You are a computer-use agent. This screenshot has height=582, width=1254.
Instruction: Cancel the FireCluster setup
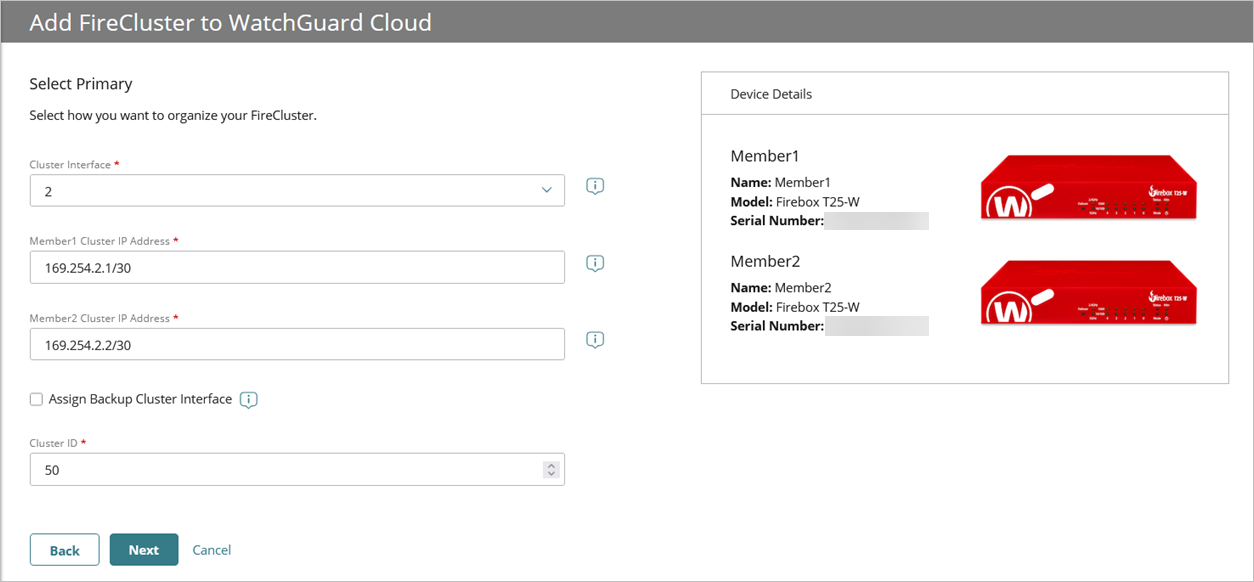tap(211, 549)
